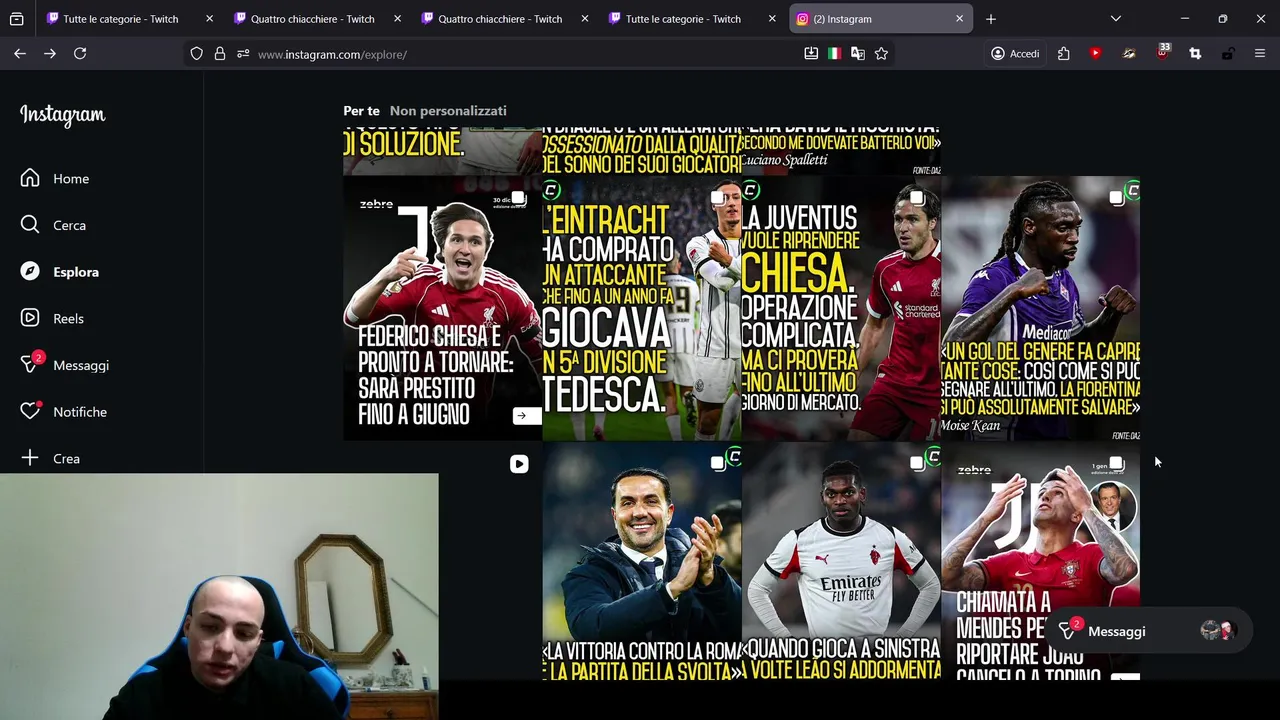Image resolution: width=1280 pixels, height=720 pixels.
Task: Switch to Per te tab
Action: (x=361, y=111)
